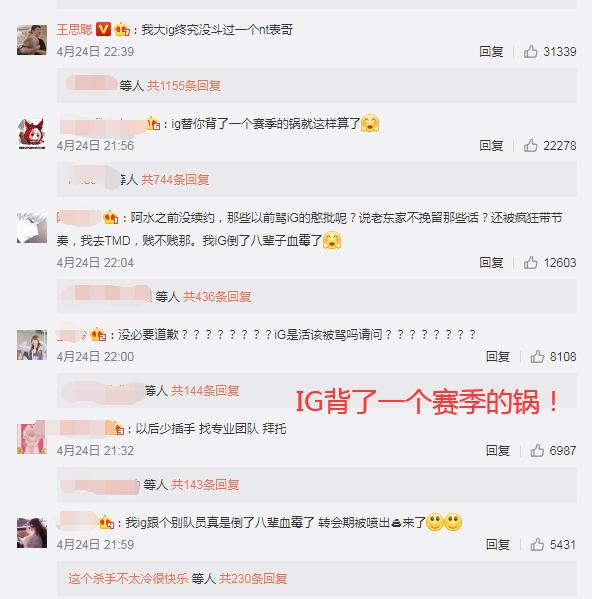Expand the 共744条回复 reply thread
Screen dimensions: 592x599
175,180
